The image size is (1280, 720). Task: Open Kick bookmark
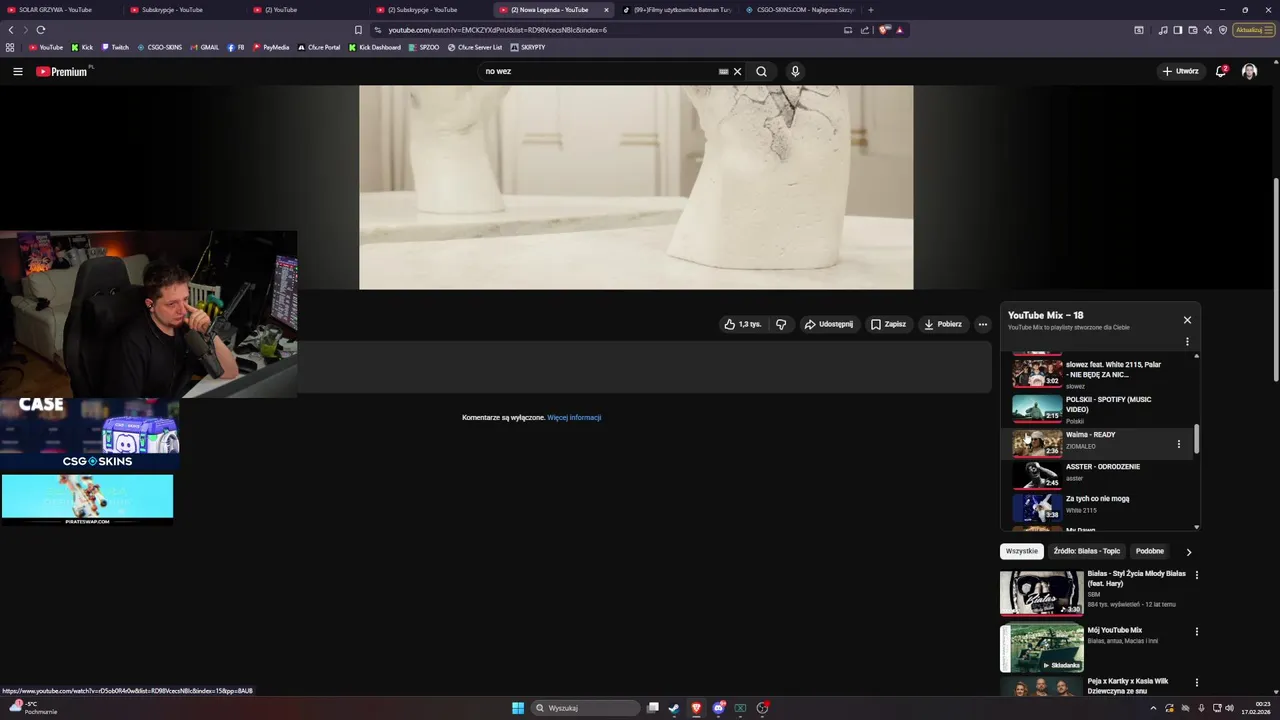[x=82, y=47]
